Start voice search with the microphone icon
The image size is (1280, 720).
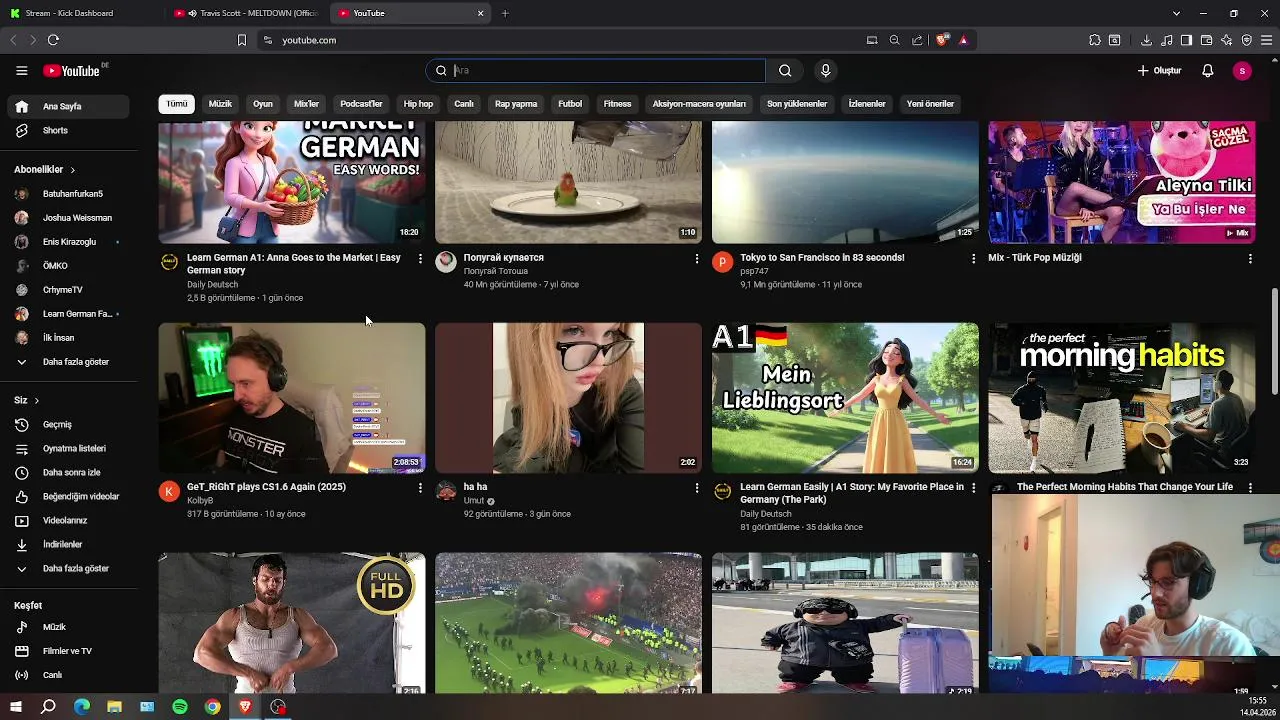point(825,71)
